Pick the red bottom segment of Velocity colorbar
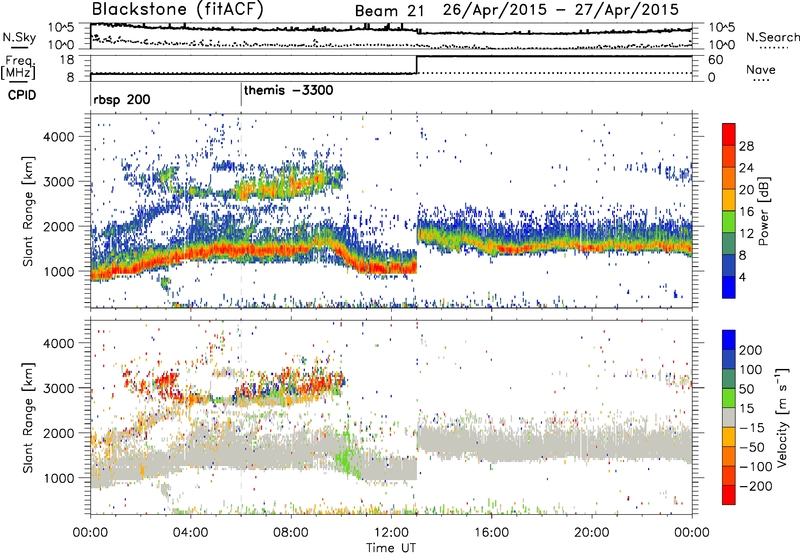 click(x=729, y=495)
